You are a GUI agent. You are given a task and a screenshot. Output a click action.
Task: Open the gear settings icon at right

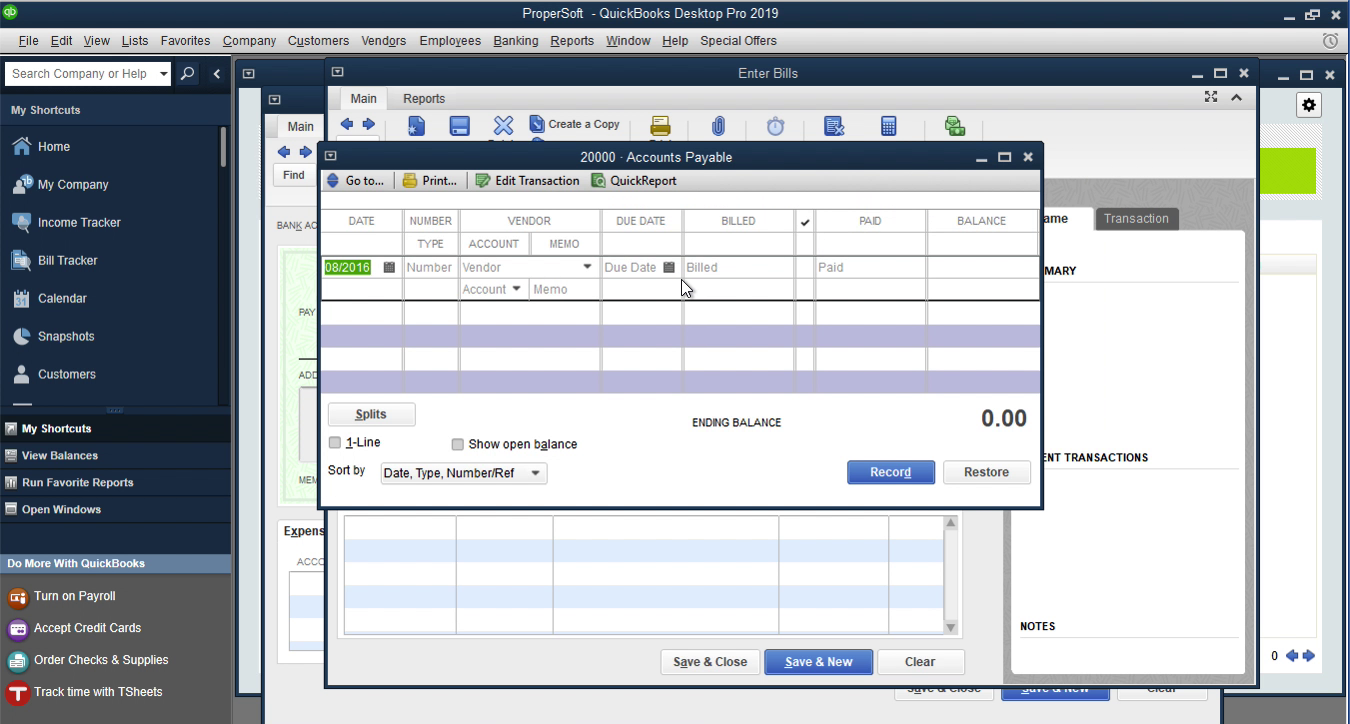[x=1309, y=105]
